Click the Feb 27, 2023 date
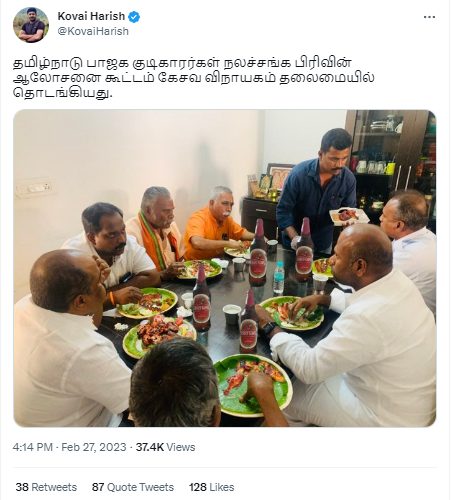Image resolution: width=452 pixels, height=500 pixels. pos(94,447)
